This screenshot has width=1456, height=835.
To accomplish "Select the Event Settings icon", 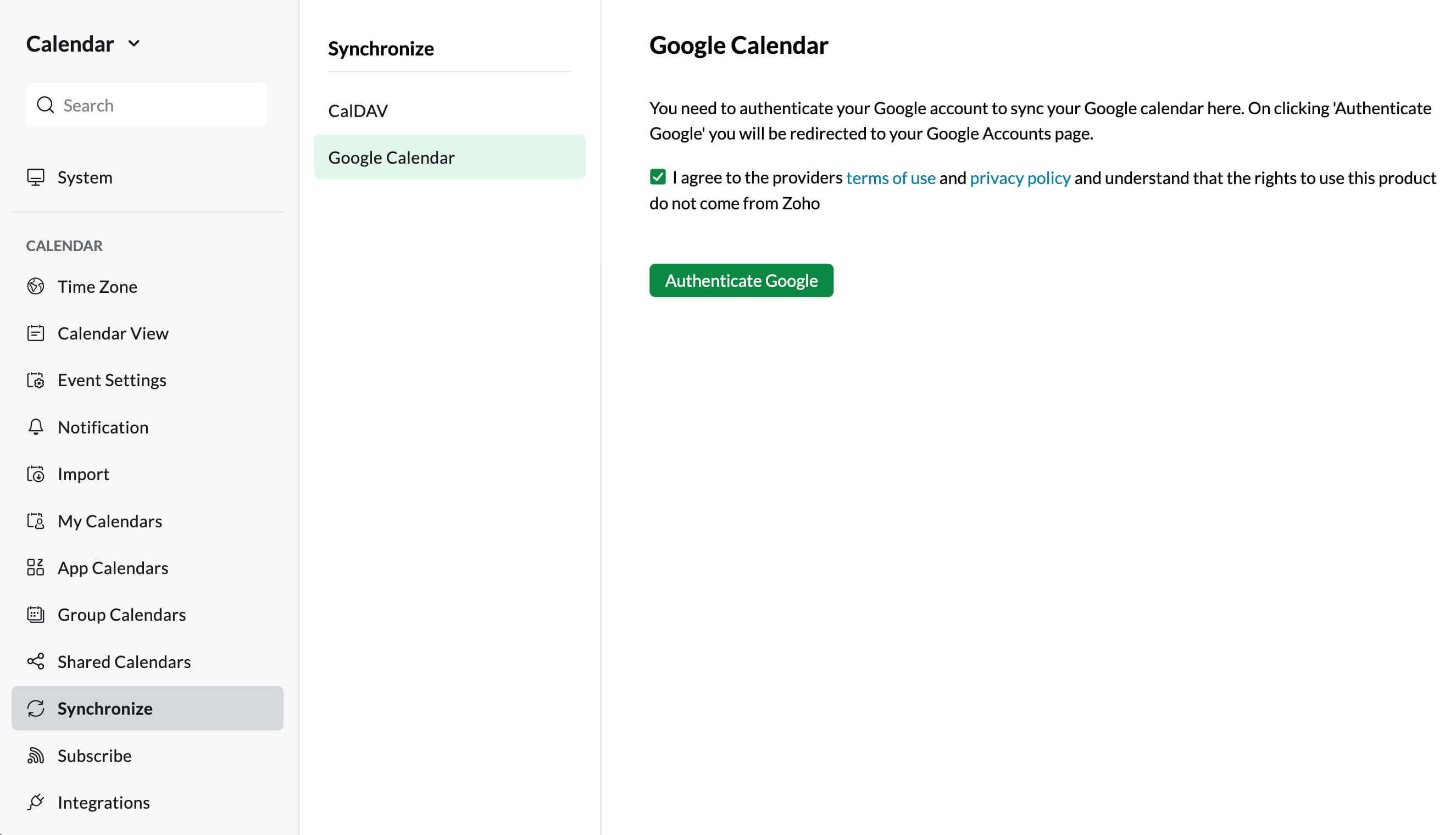I will [35, 380].
